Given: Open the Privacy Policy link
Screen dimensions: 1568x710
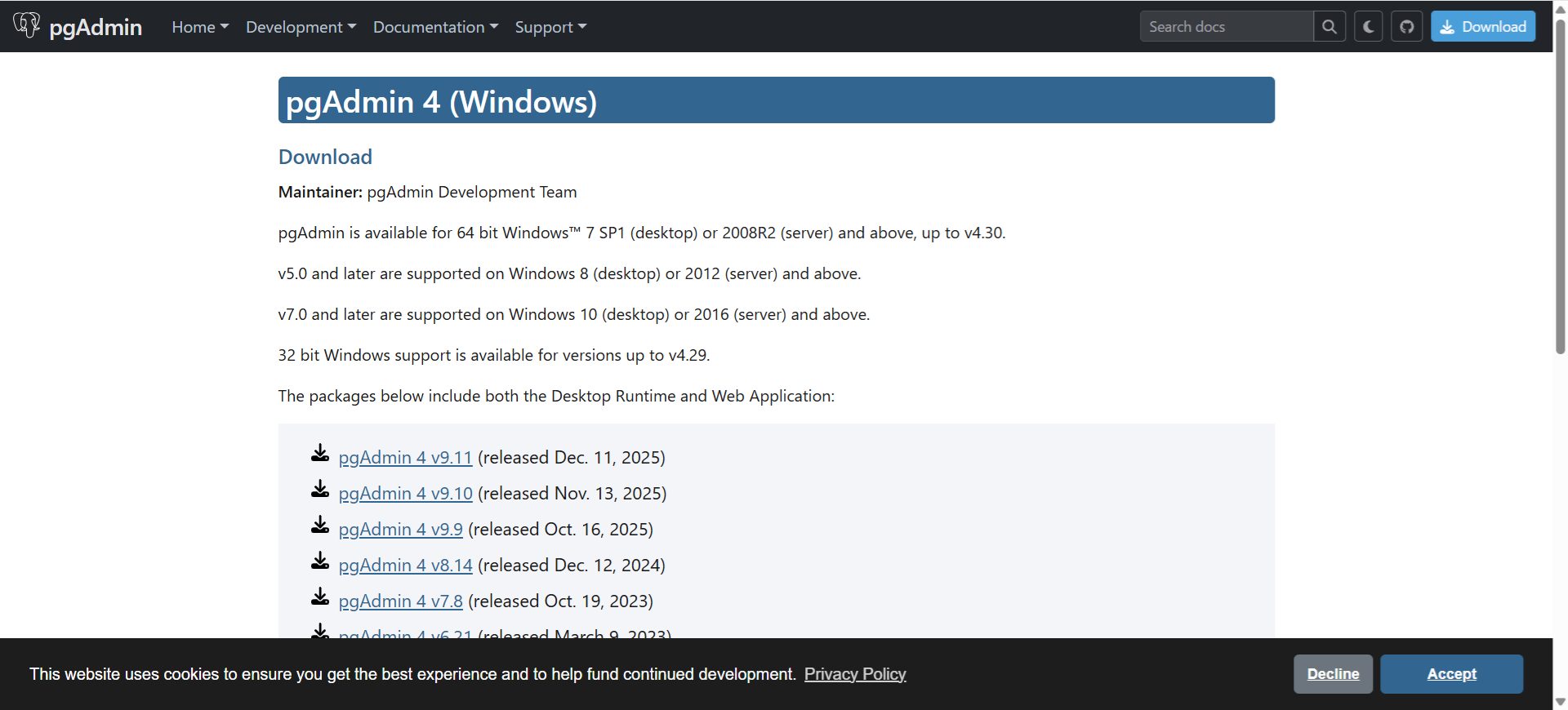Looking at the screenshot, I should click(854, 674).
